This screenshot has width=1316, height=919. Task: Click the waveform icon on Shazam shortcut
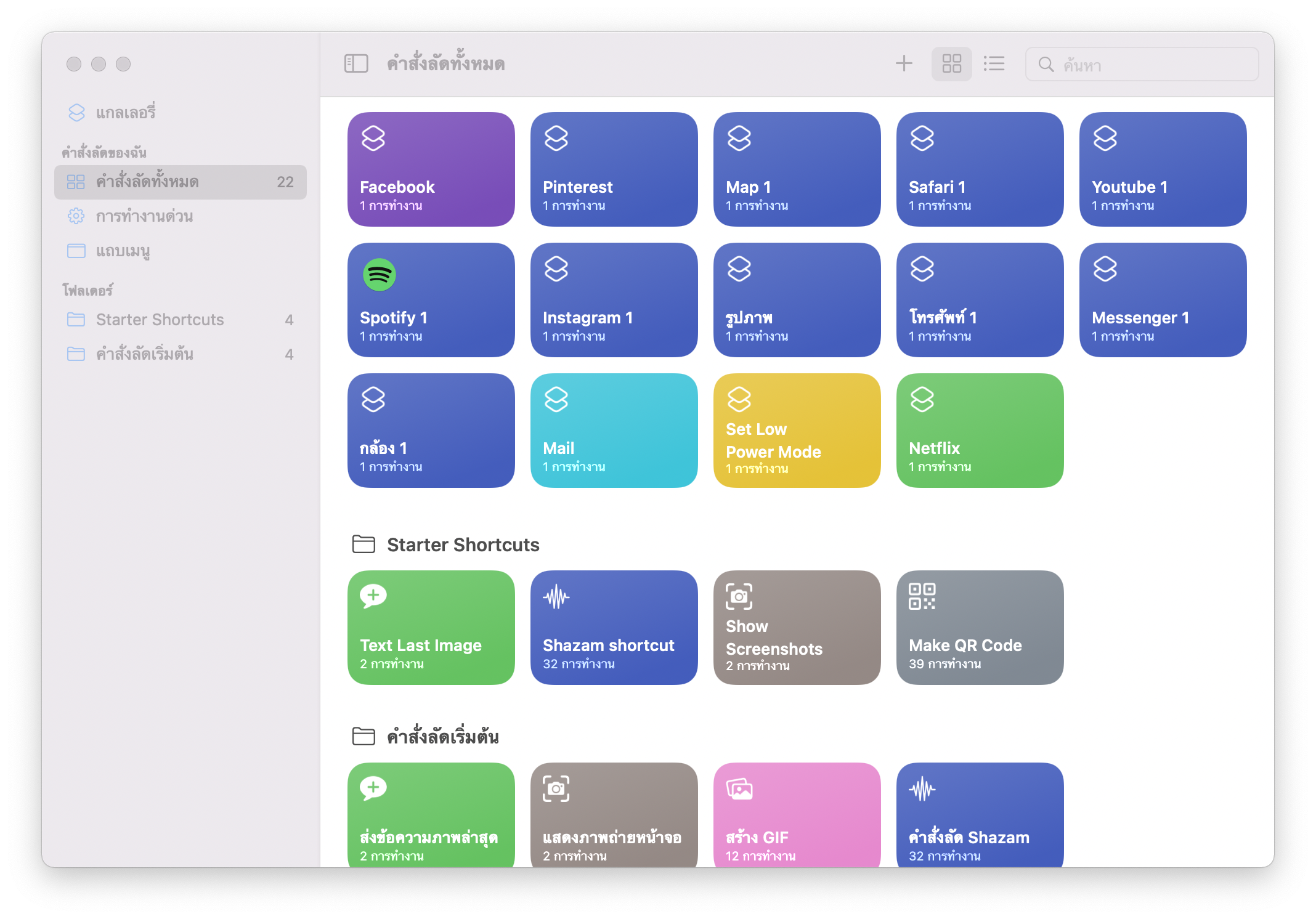coord(556,596)
